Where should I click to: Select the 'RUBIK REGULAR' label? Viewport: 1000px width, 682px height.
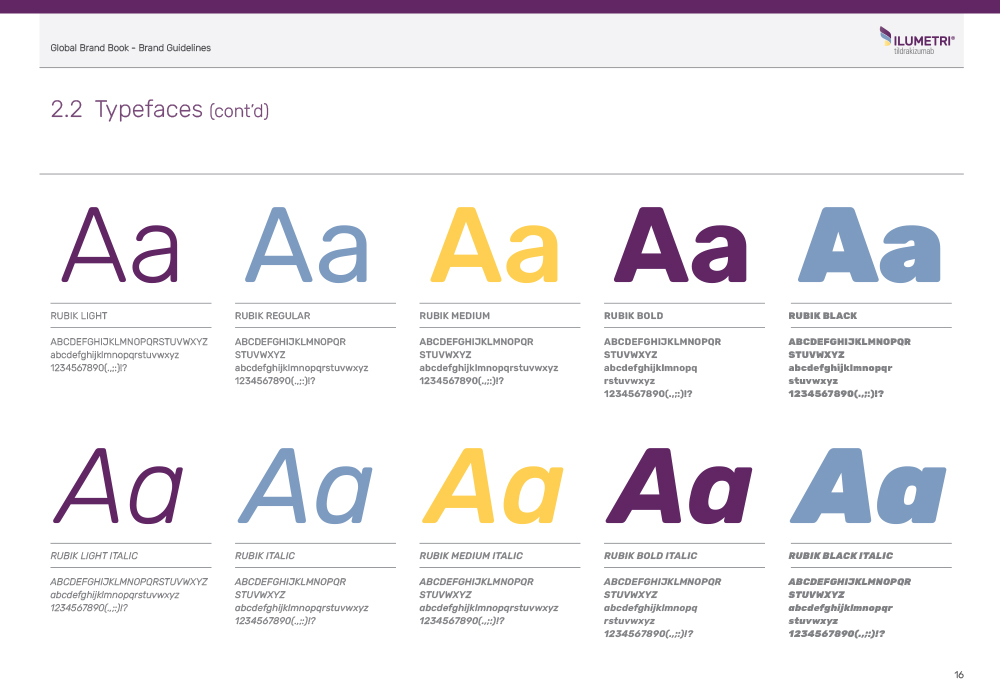tap(272, 316)
